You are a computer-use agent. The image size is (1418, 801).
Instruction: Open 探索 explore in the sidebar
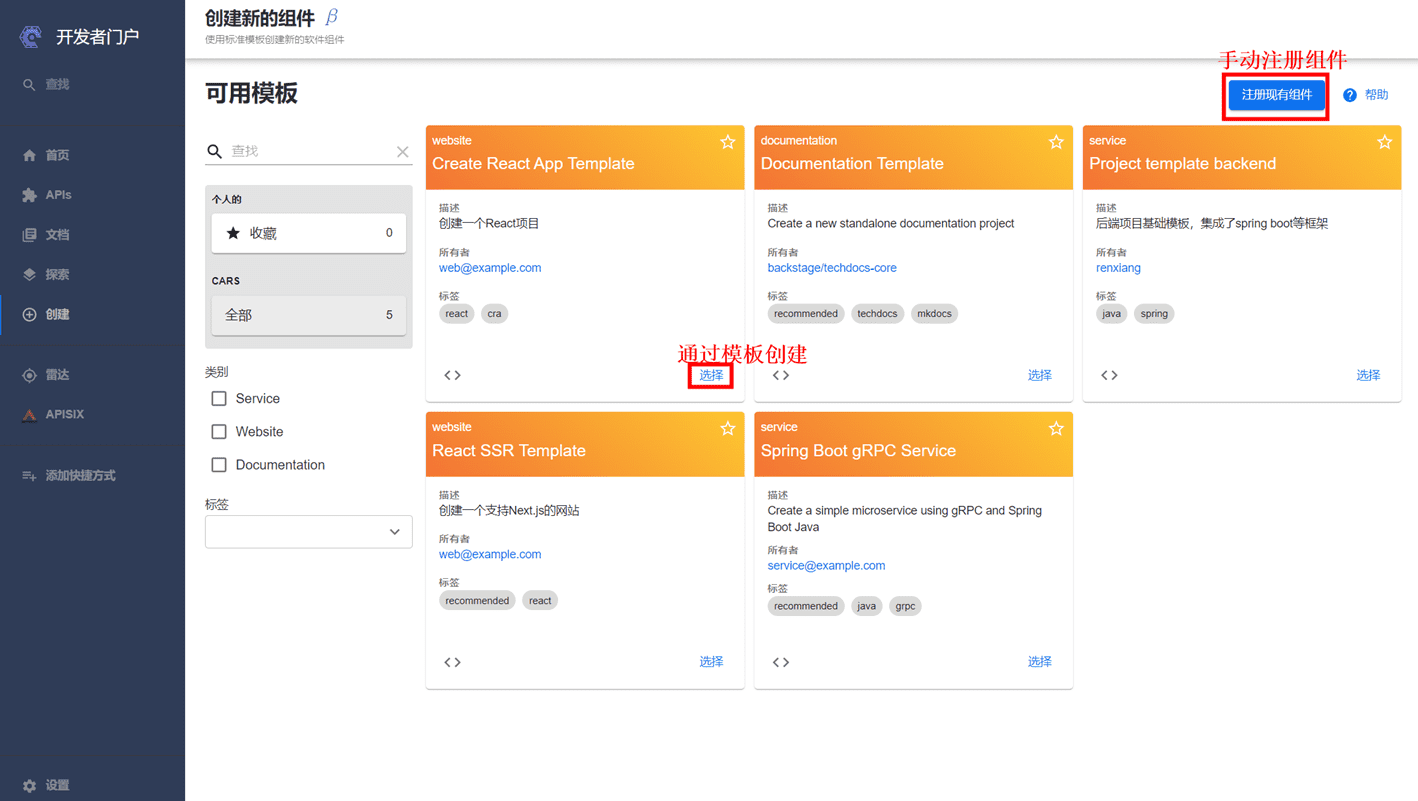point(92,274)
